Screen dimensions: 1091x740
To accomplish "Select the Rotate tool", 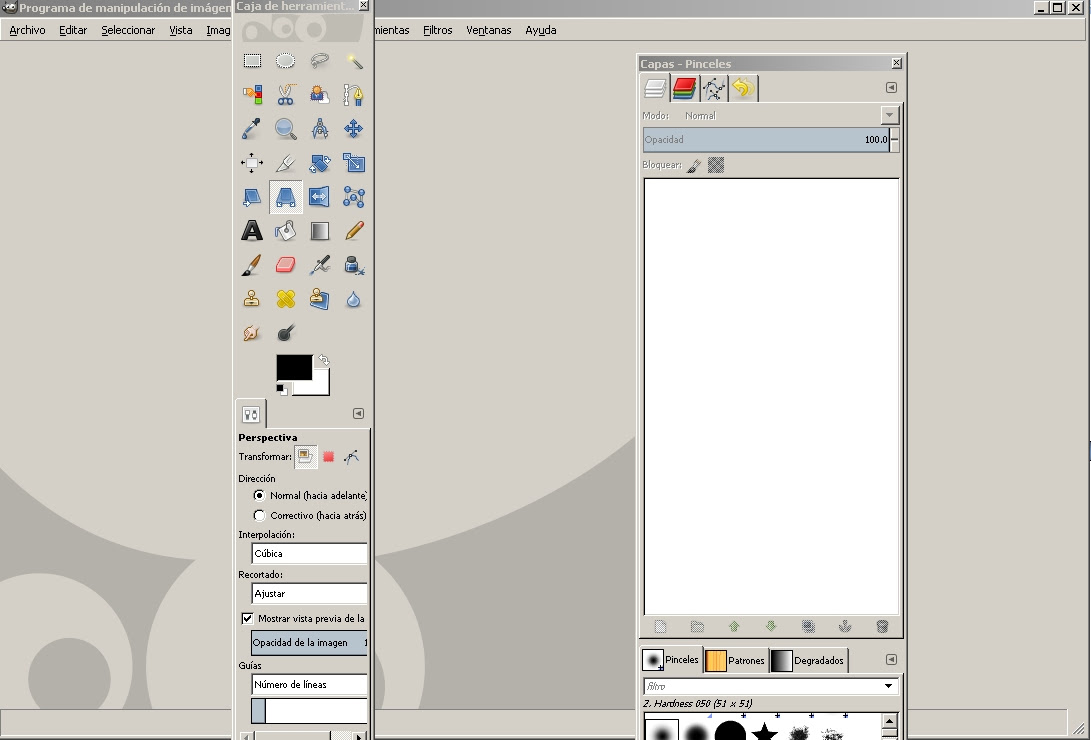I will click(319, 163).
